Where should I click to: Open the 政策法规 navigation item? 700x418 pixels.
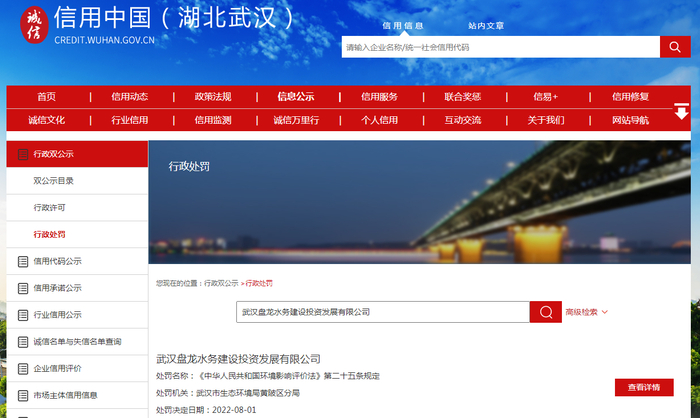pos(213,97)
